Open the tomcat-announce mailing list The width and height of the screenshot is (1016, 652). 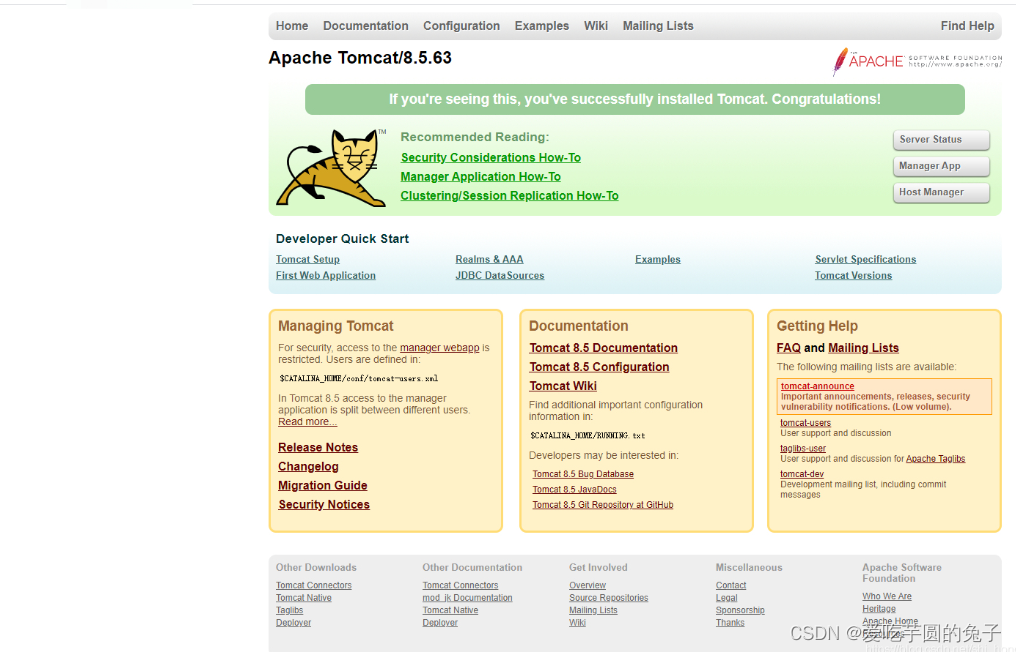[817, 385]
